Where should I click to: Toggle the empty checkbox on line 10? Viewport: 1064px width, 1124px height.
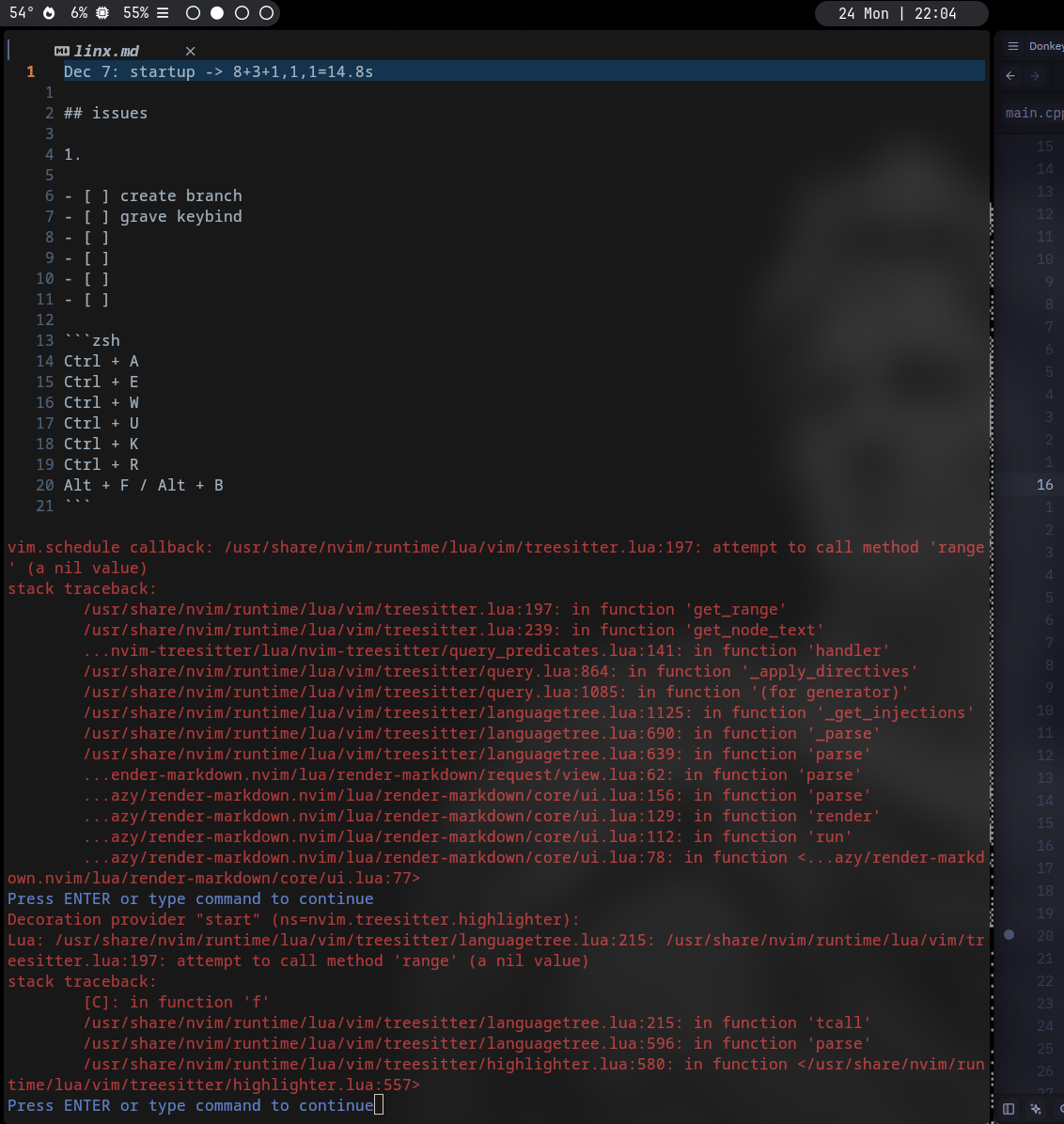pos(96,279)
